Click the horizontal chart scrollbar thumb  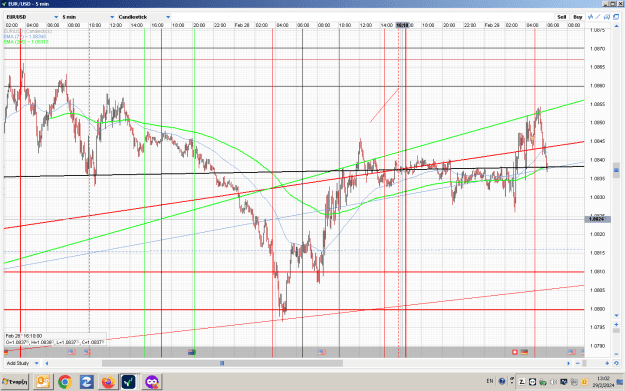pyautogui.click(x=222, y=363)
